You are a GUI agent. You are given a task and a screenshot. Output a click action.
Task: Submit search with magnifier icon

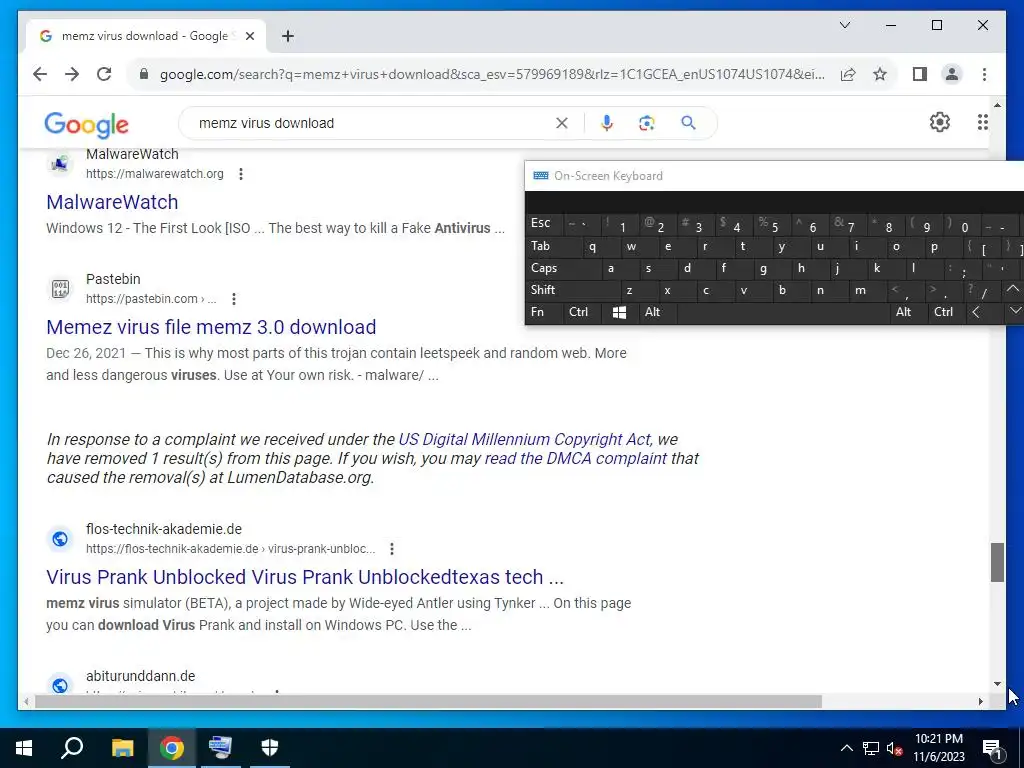click(688, 123)
